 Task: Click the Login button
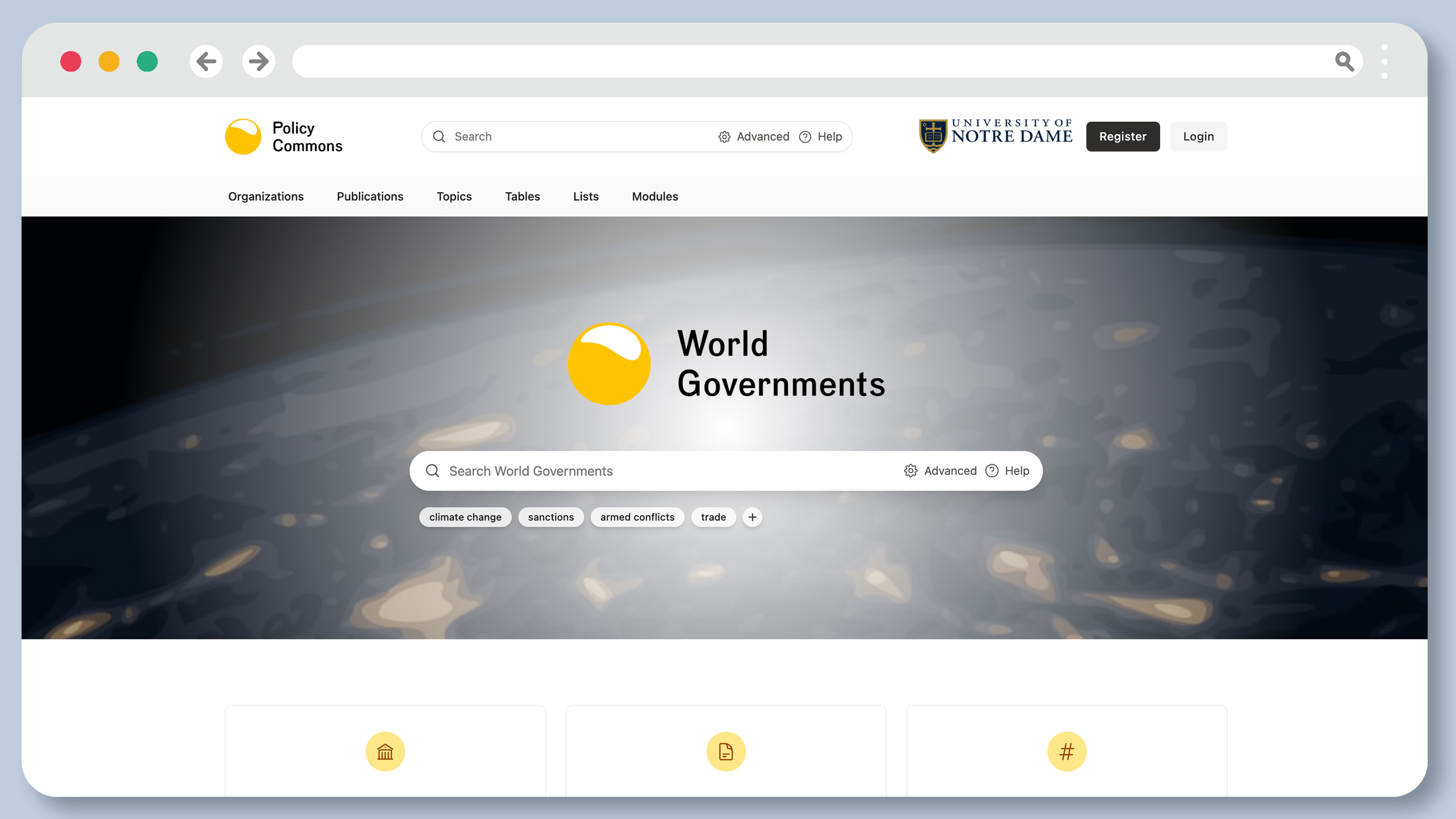click(1198, 136)
